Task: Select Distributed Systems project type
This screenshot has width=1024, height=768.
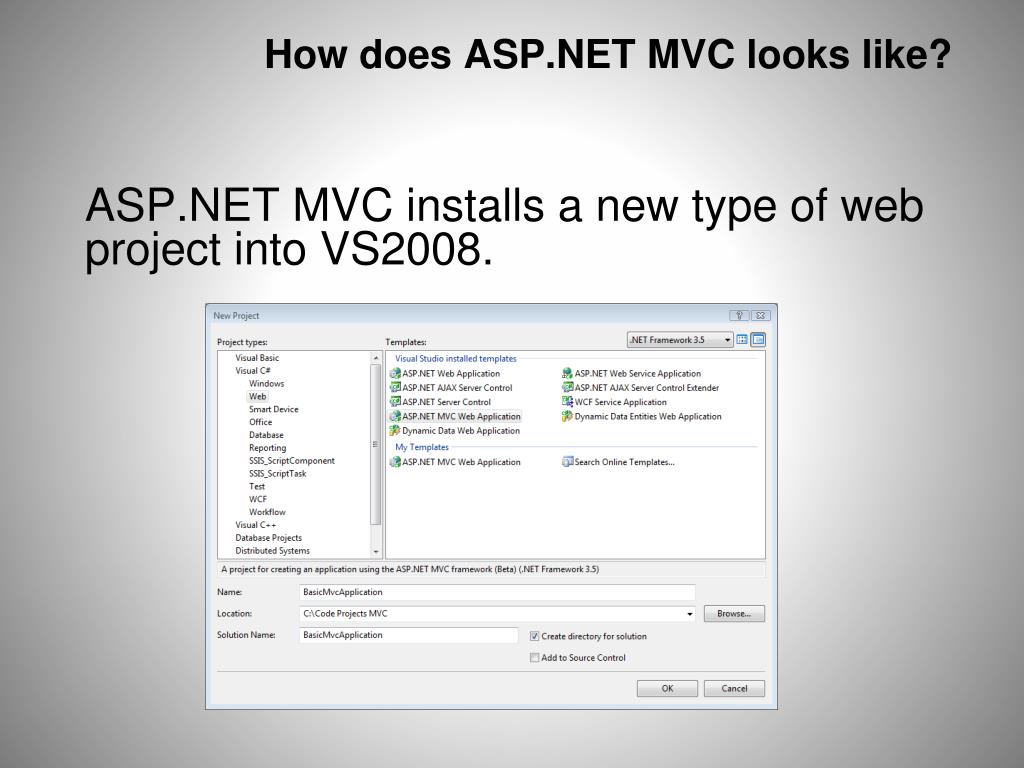Action: pos(272,551)
